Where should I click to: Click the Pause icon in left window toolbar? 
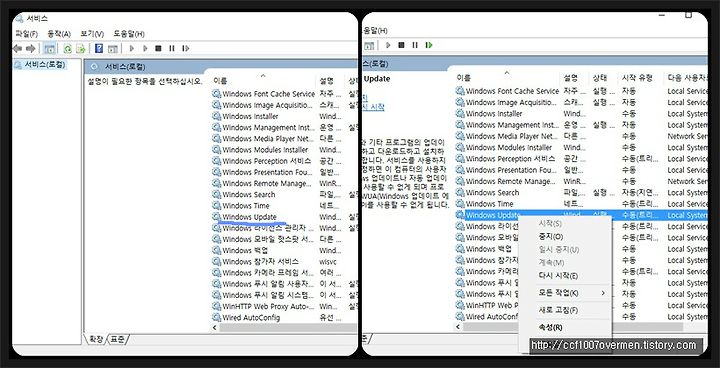pyautogui.click(x=172, y=48)
